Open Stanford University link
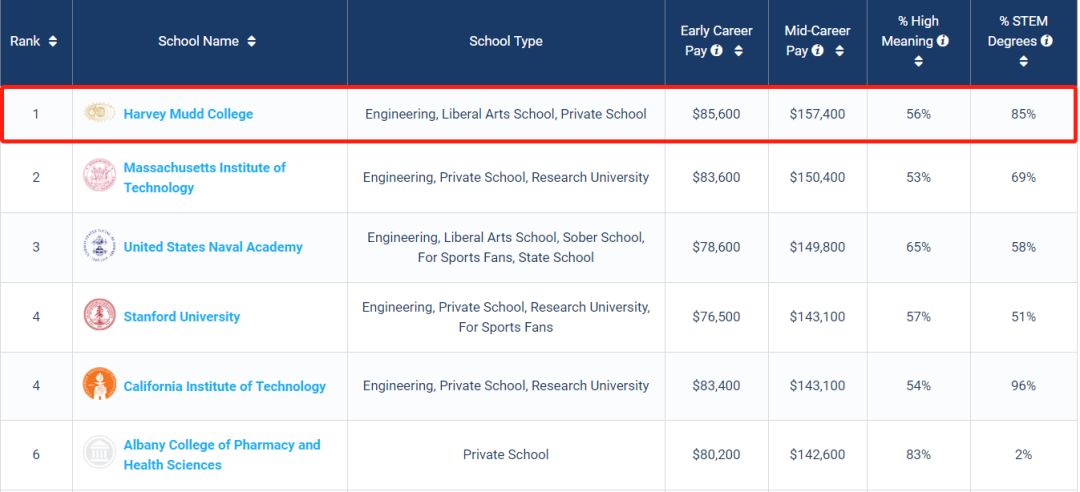This screenshot has height=492, width=1080. pyautogui.click(x=182, y=316)
